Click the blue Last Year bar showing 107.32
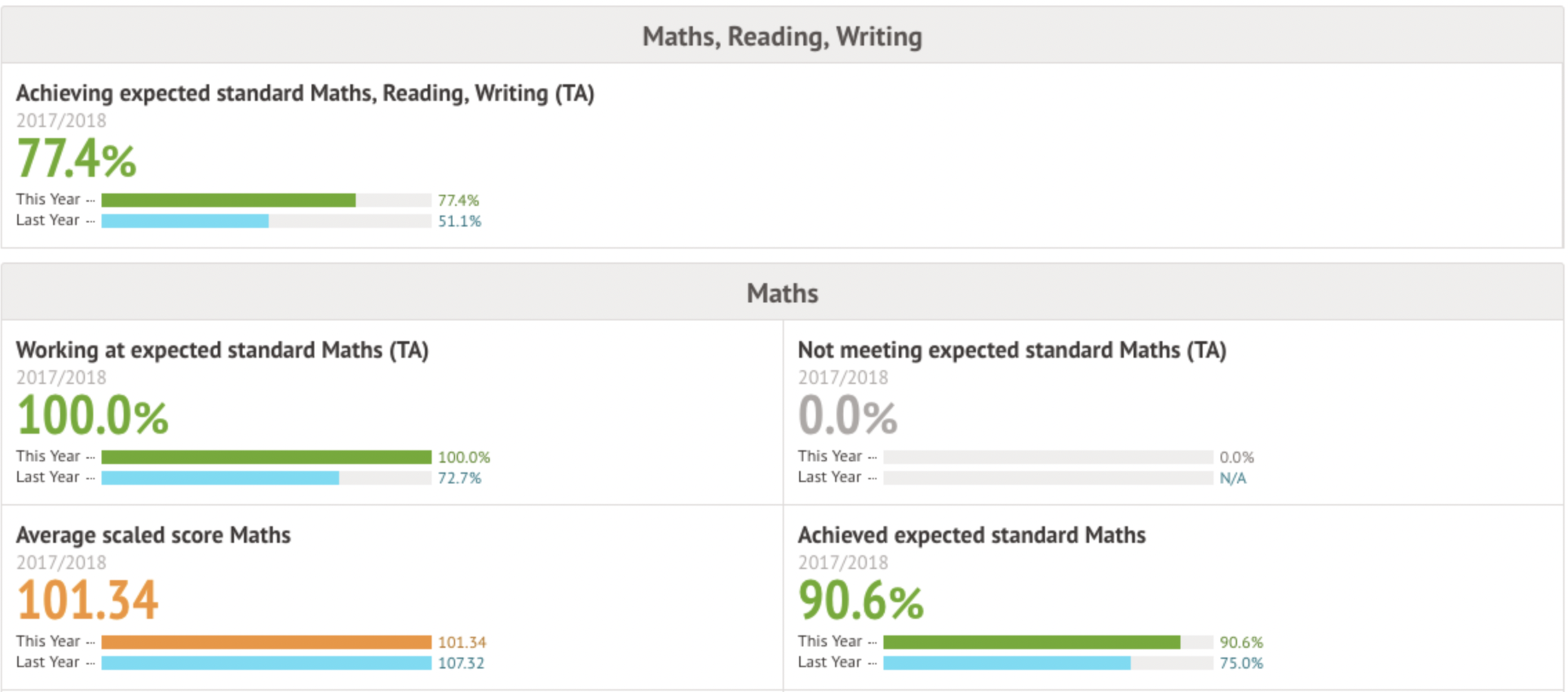Image resolution: width=1568 pixels, height=692 pixels. (266, 663)
